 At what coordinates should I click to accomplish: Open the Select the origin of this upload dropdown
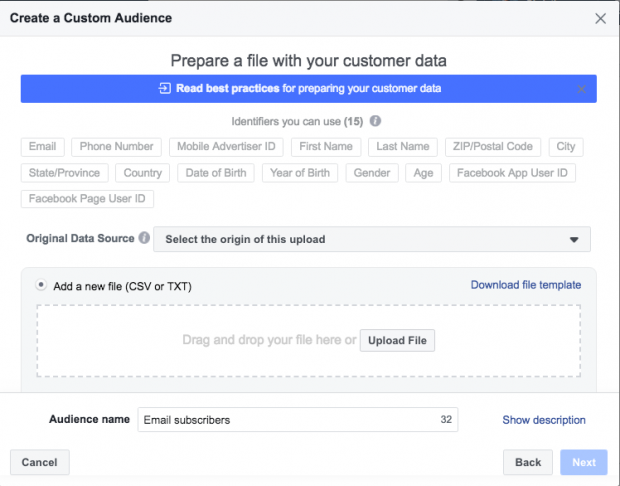[372, 239]
